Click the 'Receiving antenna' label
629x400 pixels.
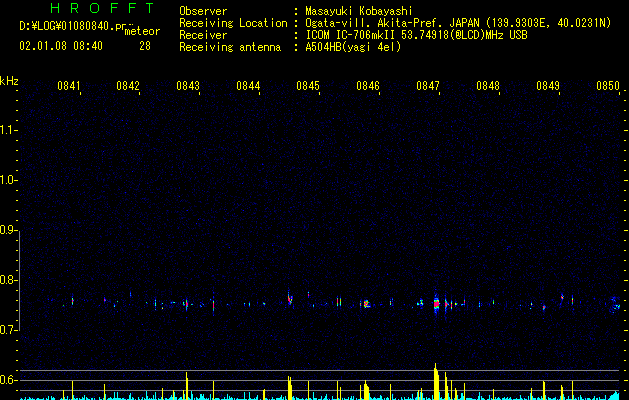coord(230,47)
